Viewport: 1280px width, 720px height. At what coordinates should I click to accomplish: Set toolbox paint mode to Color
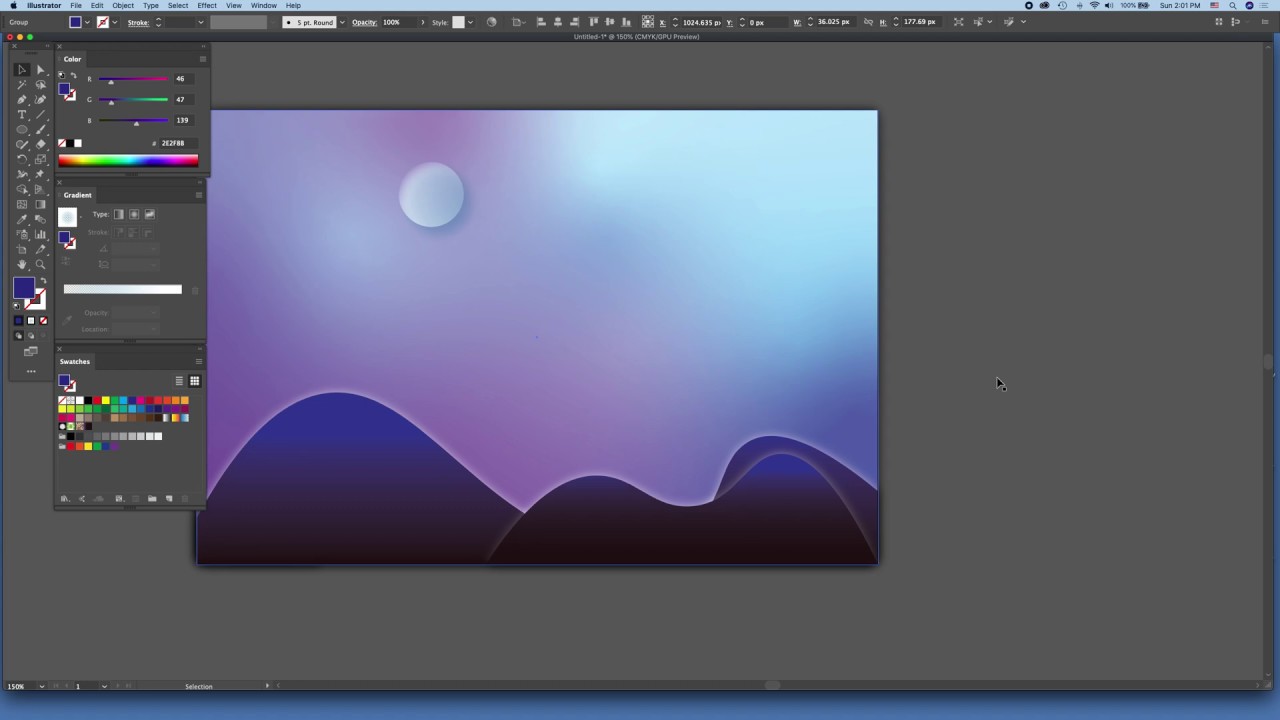18,320
